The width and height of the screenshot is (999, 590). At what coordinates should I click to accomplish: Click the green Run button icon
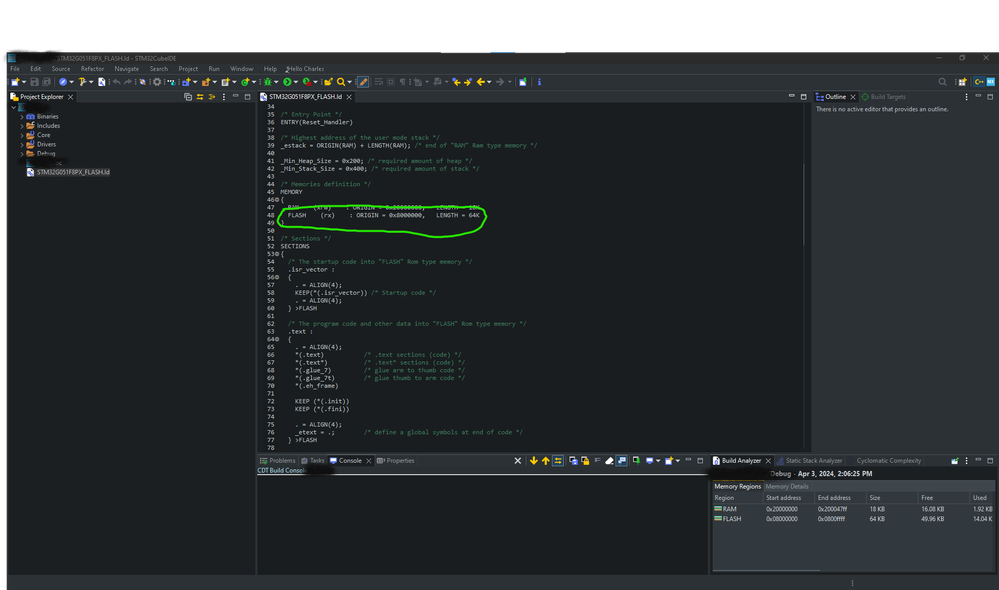tap(287, 81)
